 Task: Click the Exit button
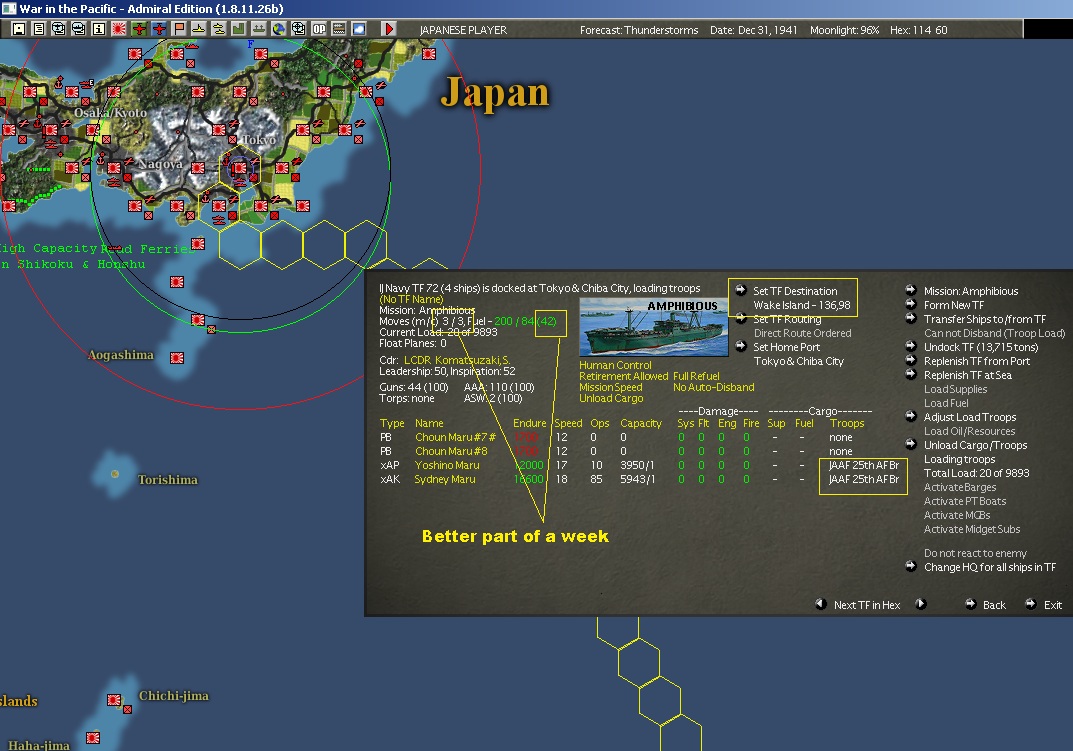[x=1052, y=605]
